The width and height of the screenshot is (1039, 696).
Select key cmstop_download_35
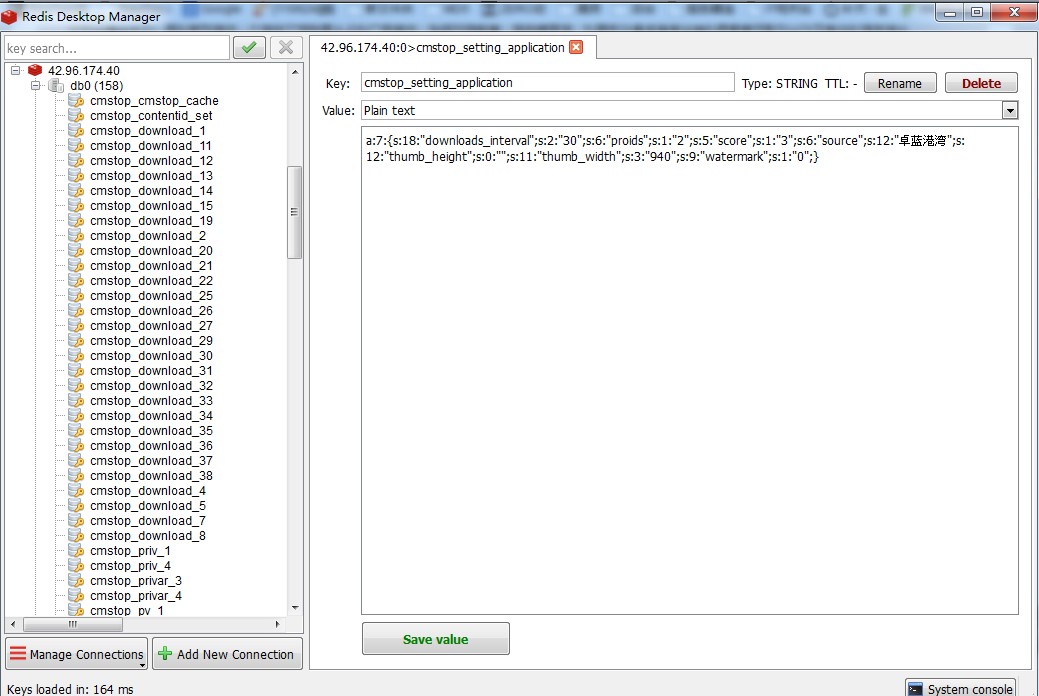coord(151,431)
